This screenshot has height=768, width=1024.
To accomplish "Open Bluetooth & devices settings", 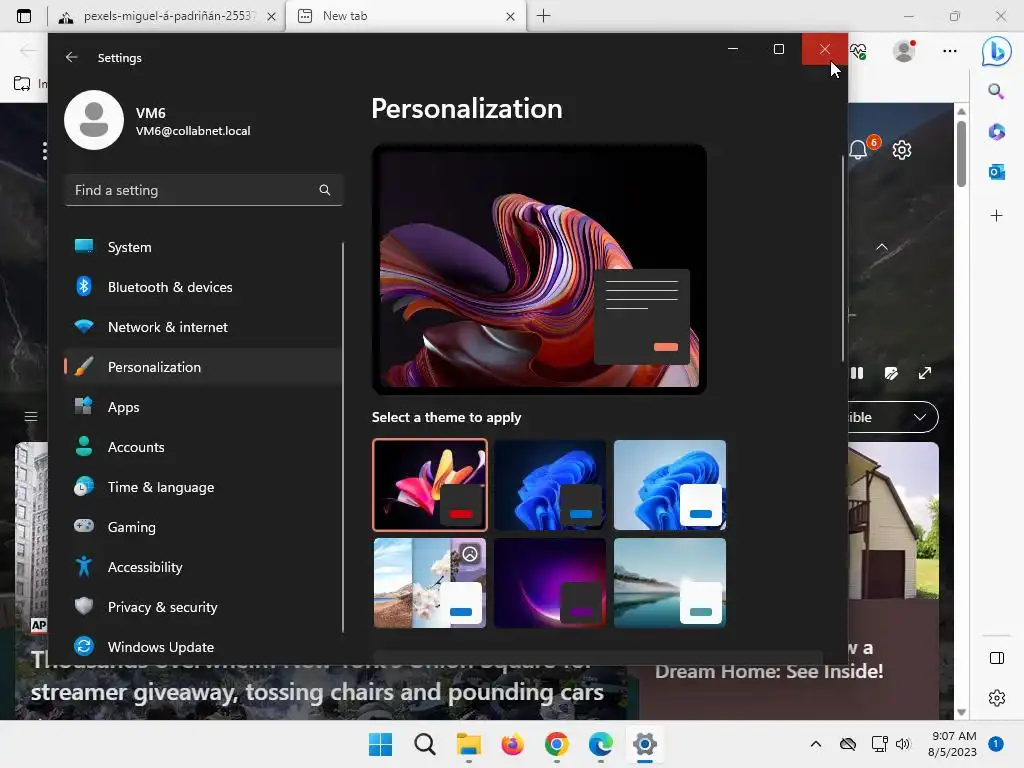I will [203, 287].
